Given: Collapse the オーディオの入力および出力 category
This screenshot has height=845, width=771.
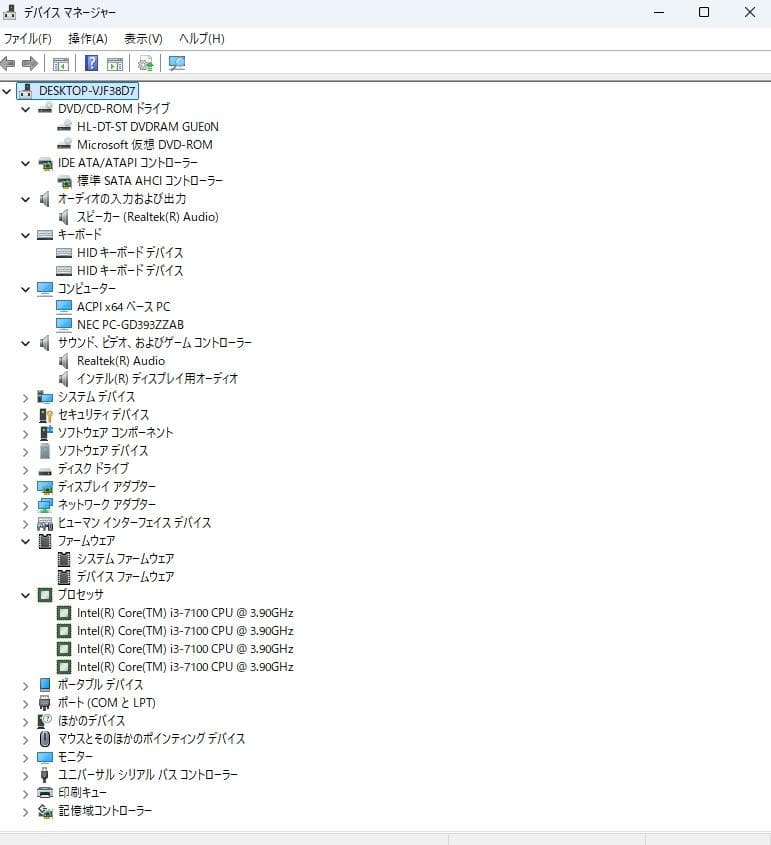Looking at the screenshot, I should click(x=25, y=199).
